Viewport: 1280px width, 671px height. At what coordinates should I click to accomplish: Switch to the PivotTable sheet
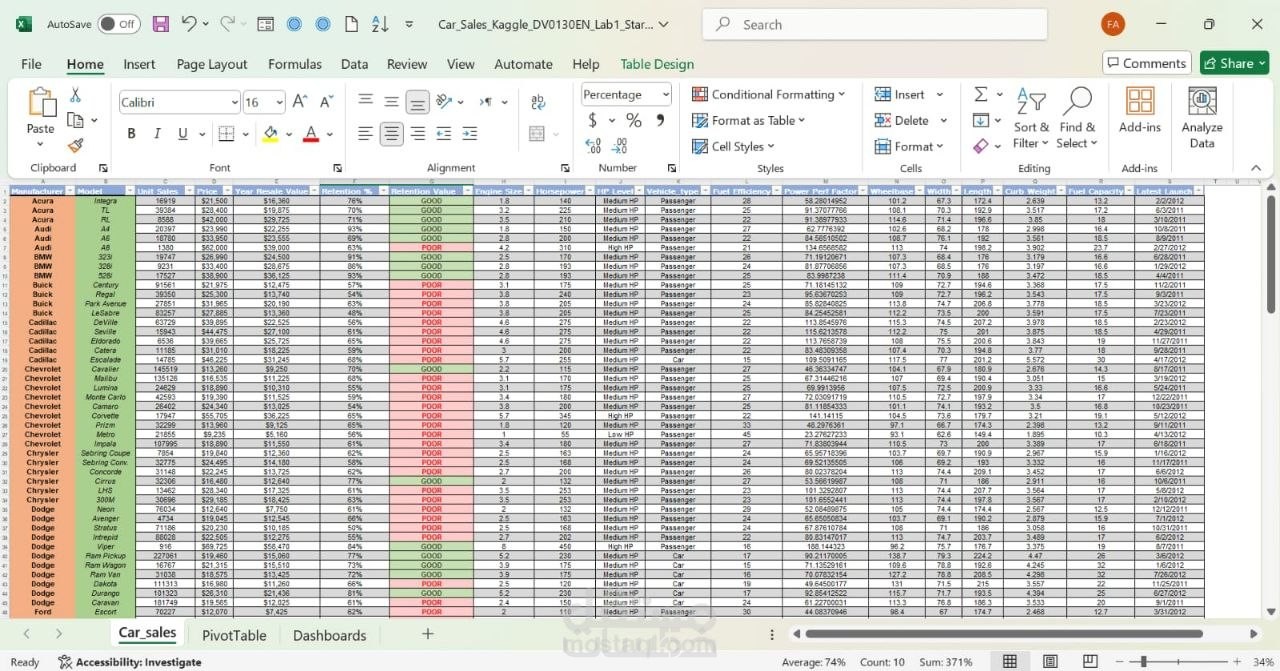tap(234, 635)
